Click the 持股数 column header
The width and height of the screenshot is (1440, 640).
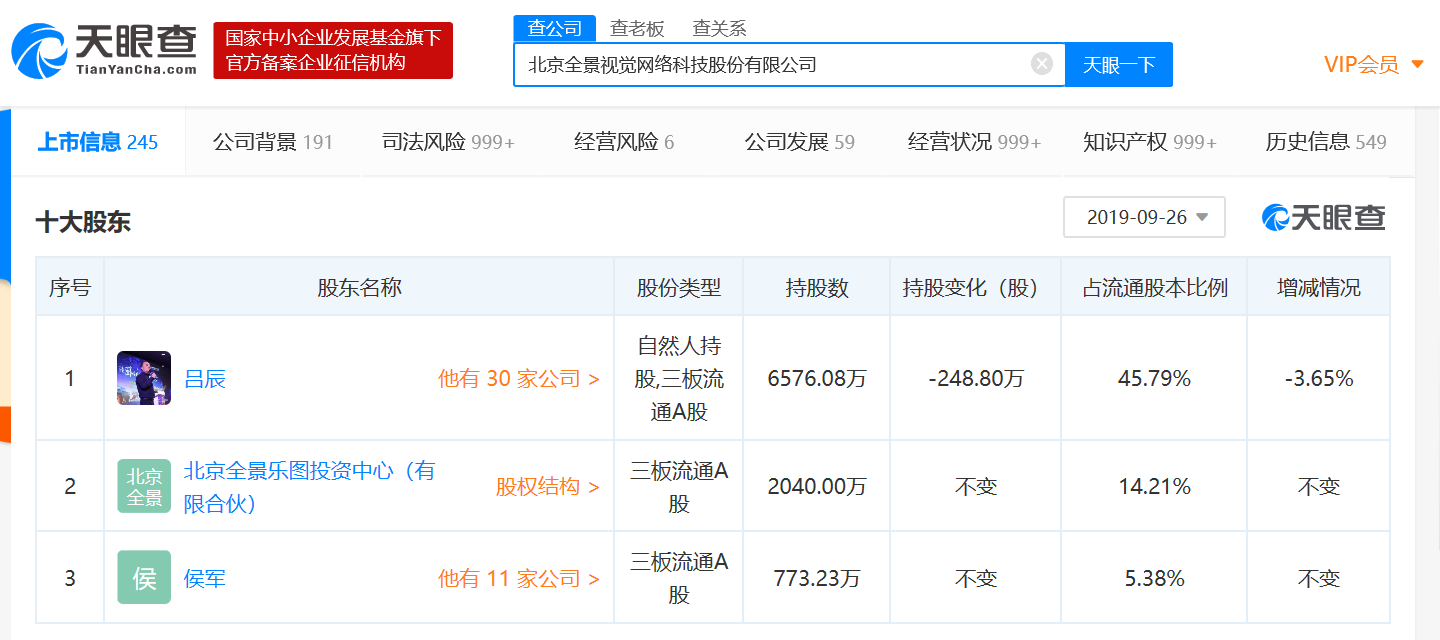click(x=817, y=288)
